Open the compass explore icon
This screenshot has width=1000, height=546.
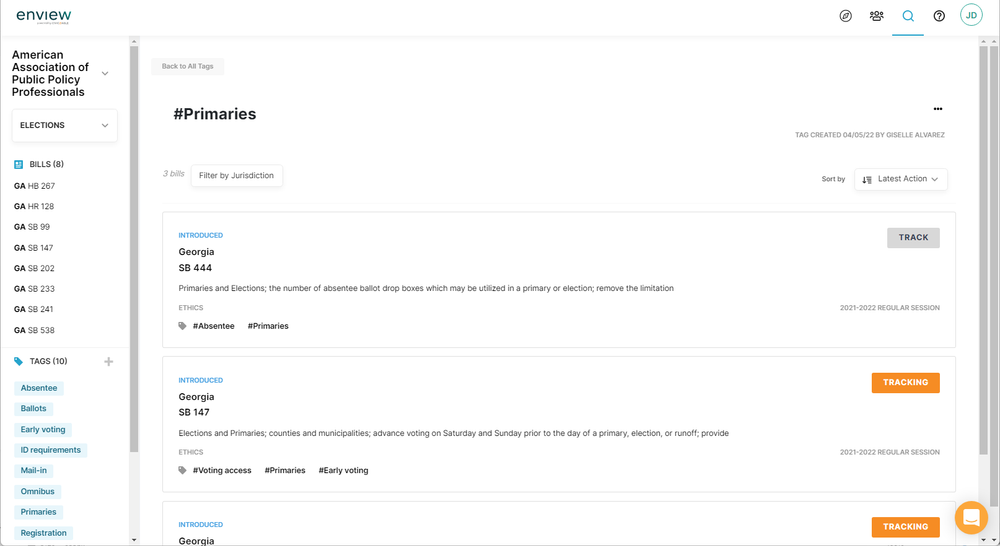846,16
